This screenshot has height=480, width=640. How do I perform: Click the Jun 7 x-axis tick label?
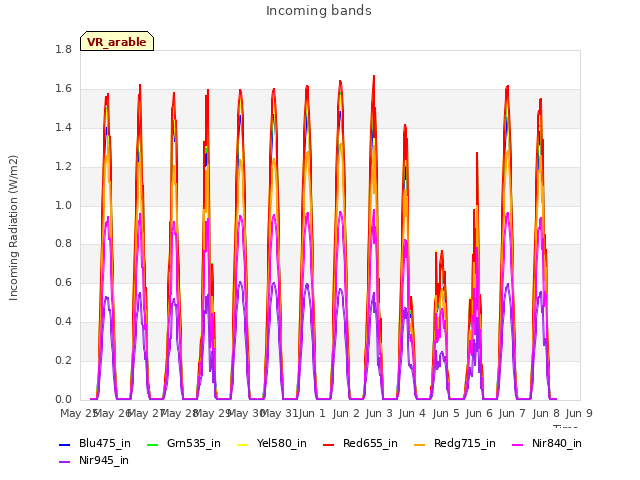(512, 413)
